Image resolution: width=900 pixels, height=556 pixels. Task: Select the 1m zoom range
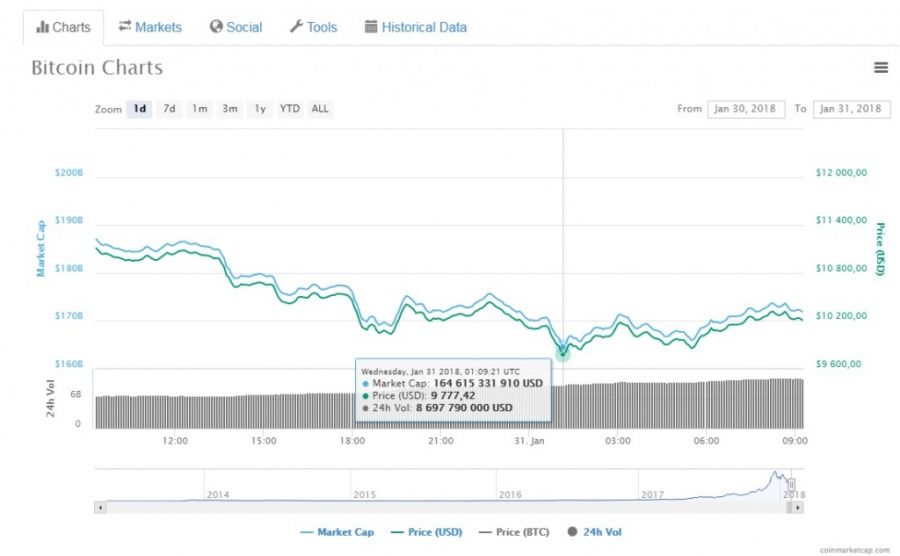pyautogui.click(x=200, y=108)
